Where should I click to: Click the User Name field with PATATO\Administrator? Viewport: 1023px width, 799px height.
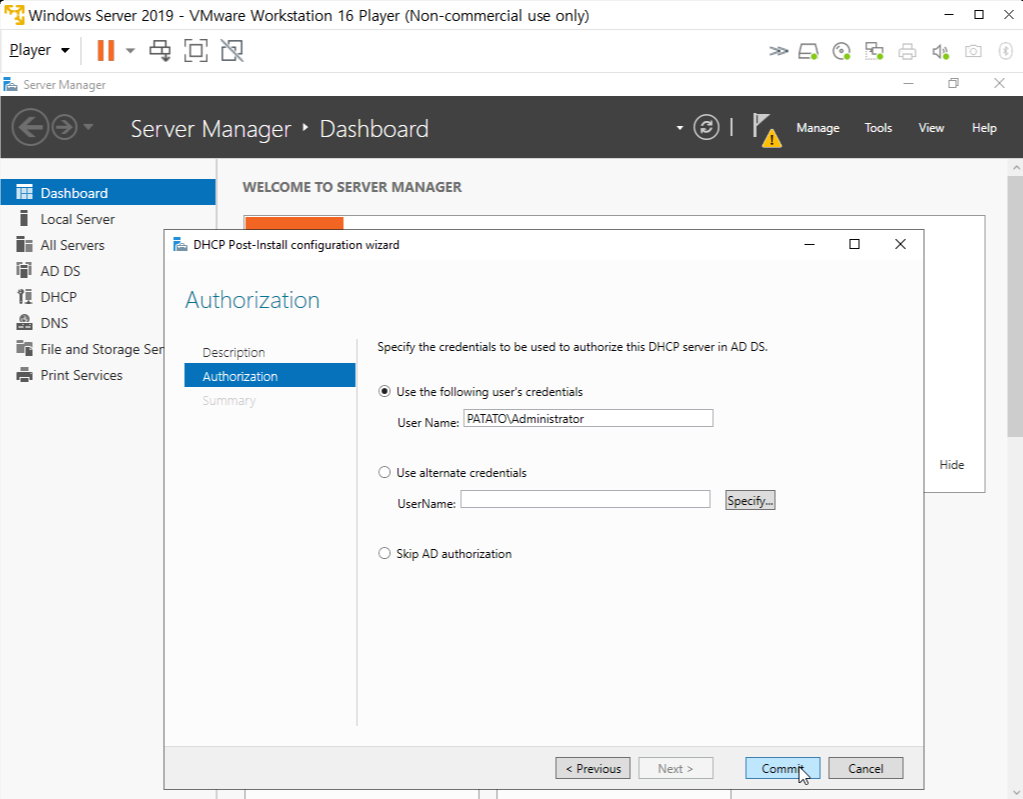(x=588, y=418)
